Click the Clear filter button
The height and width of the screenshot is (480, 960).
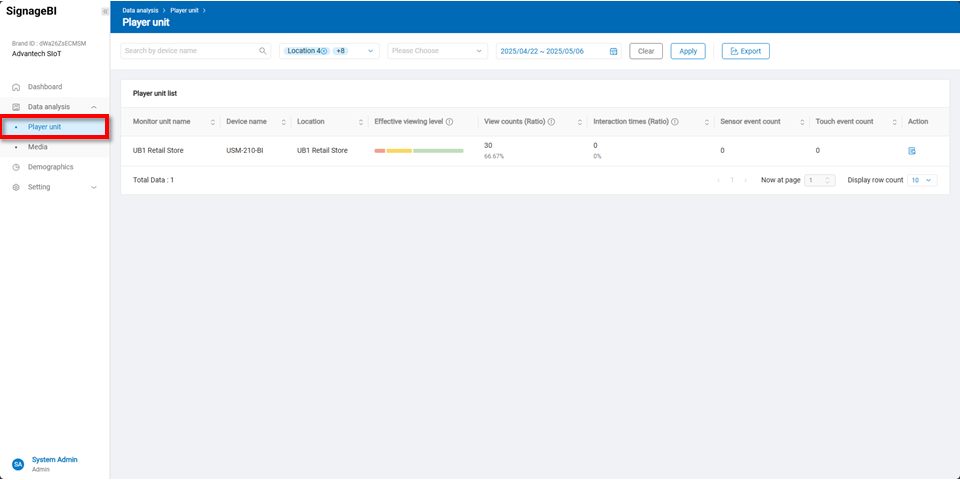tap(646, 51)
